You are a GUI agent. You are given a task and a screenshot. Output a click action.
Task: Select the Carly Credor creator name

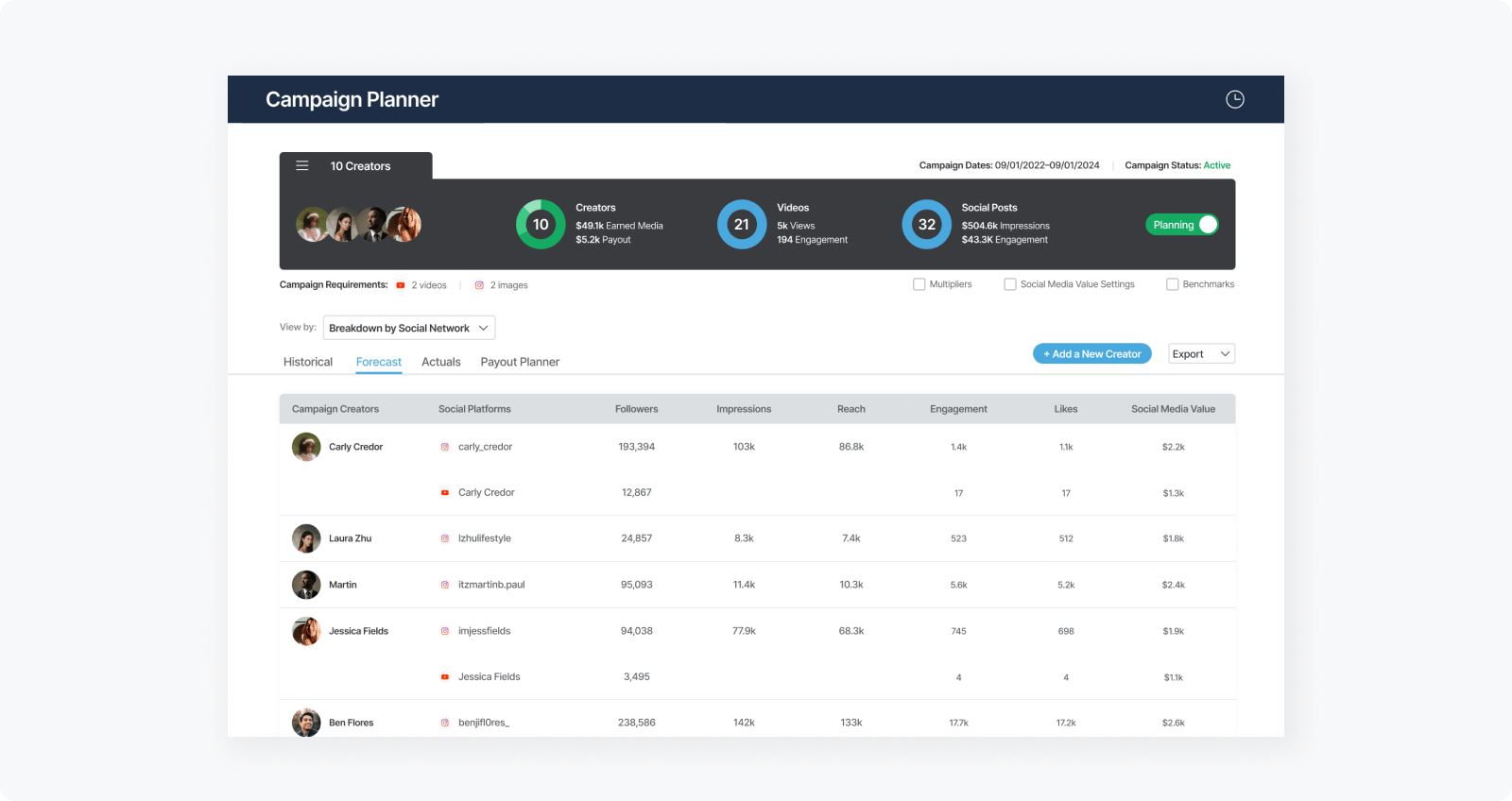pyautogui.click(x=356, y=447)
